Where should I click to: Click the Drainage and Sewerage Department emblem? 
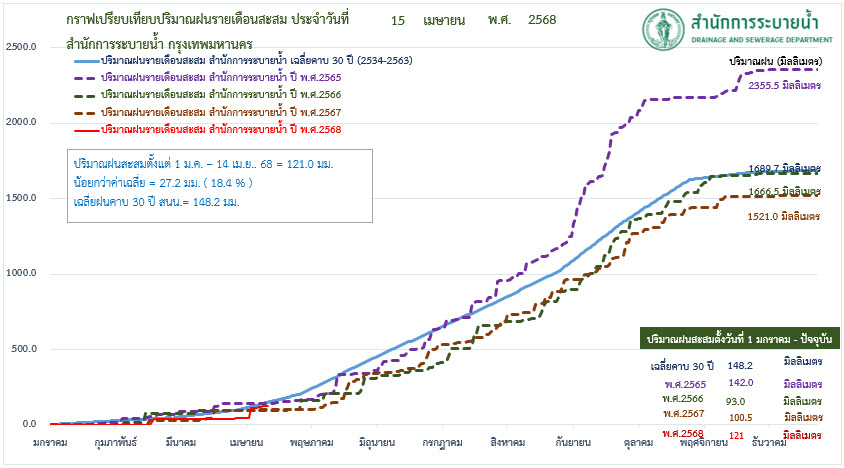point(663,29)
